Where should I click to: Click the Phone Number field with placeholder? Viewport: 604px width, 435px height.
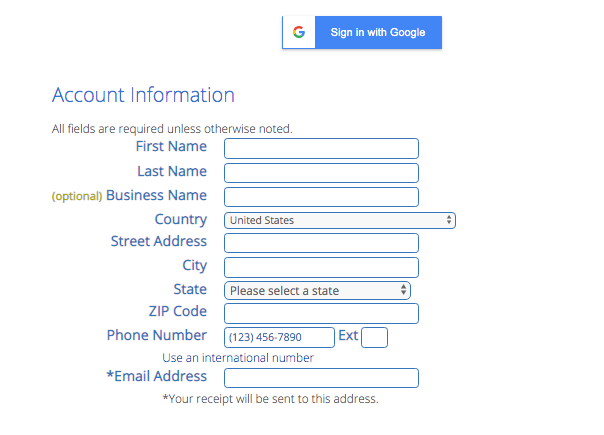click(279, 337)
